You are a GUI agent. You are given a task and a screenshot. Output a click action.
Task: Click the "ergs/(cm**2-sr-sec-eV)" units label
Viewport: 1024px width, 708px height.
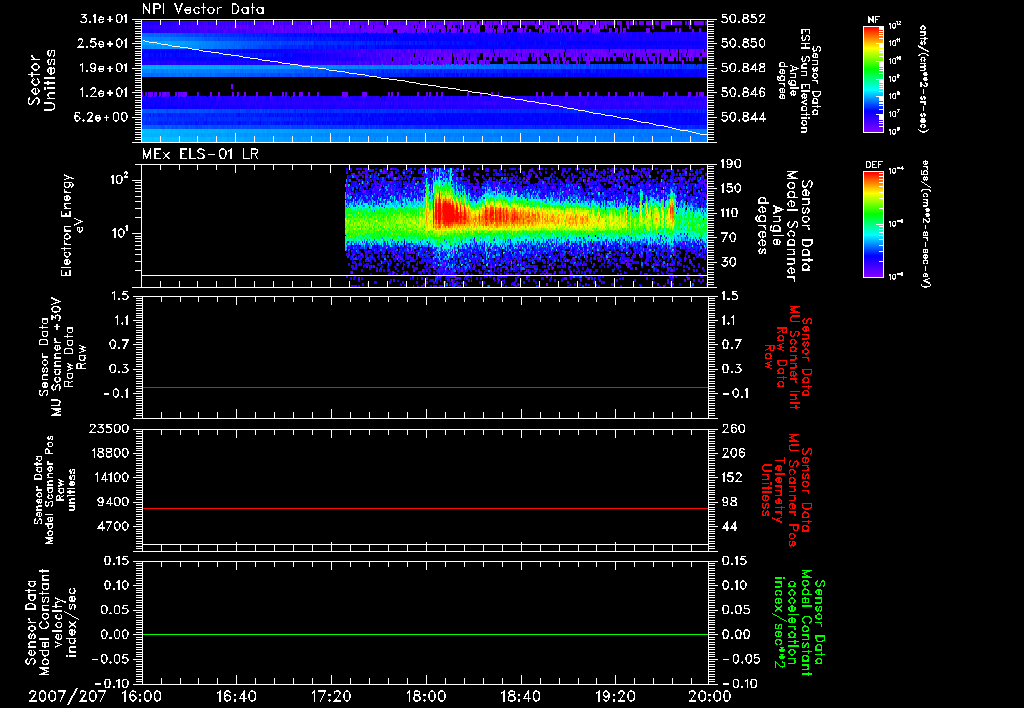[x=925, y=224]
